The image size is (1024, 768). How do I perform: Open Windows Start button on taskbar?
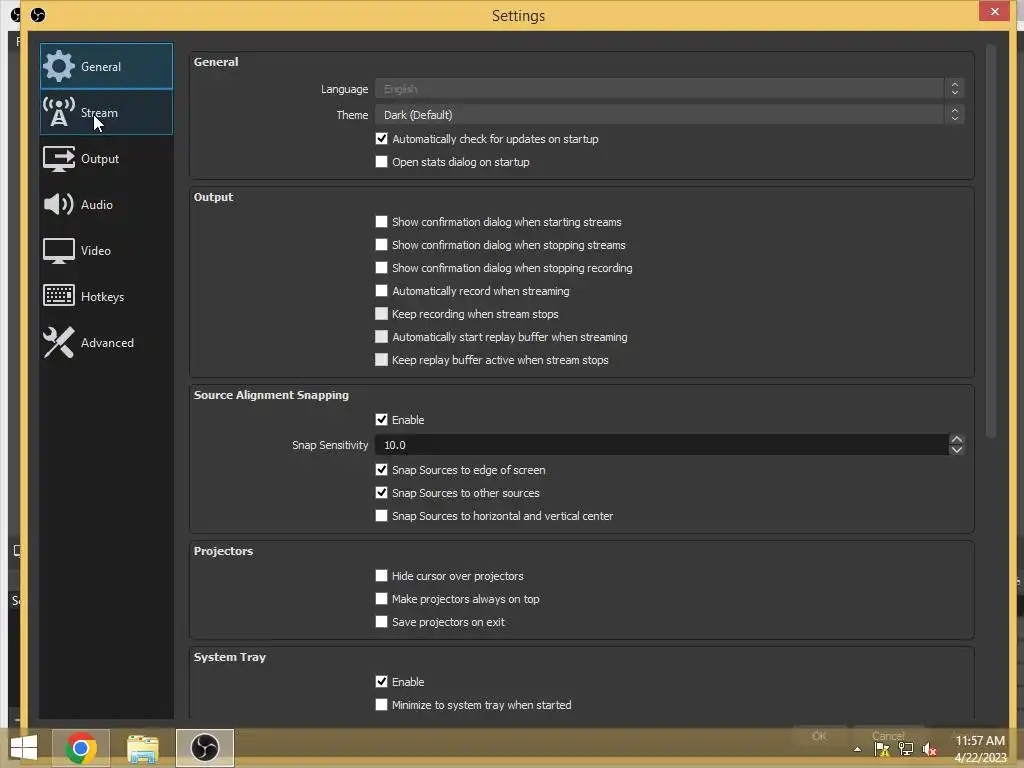(x=24, y=748)
